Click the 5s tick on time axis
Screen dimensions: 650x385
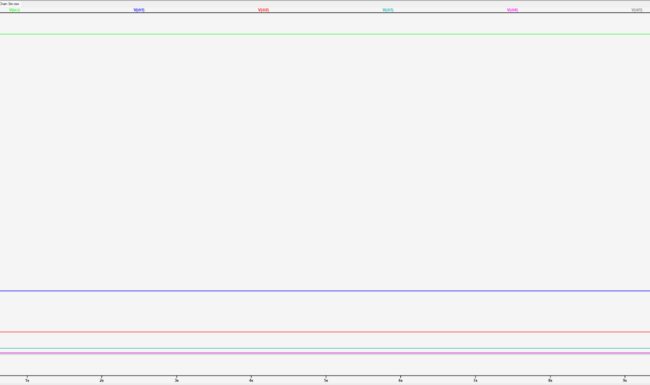coord(326,380)
